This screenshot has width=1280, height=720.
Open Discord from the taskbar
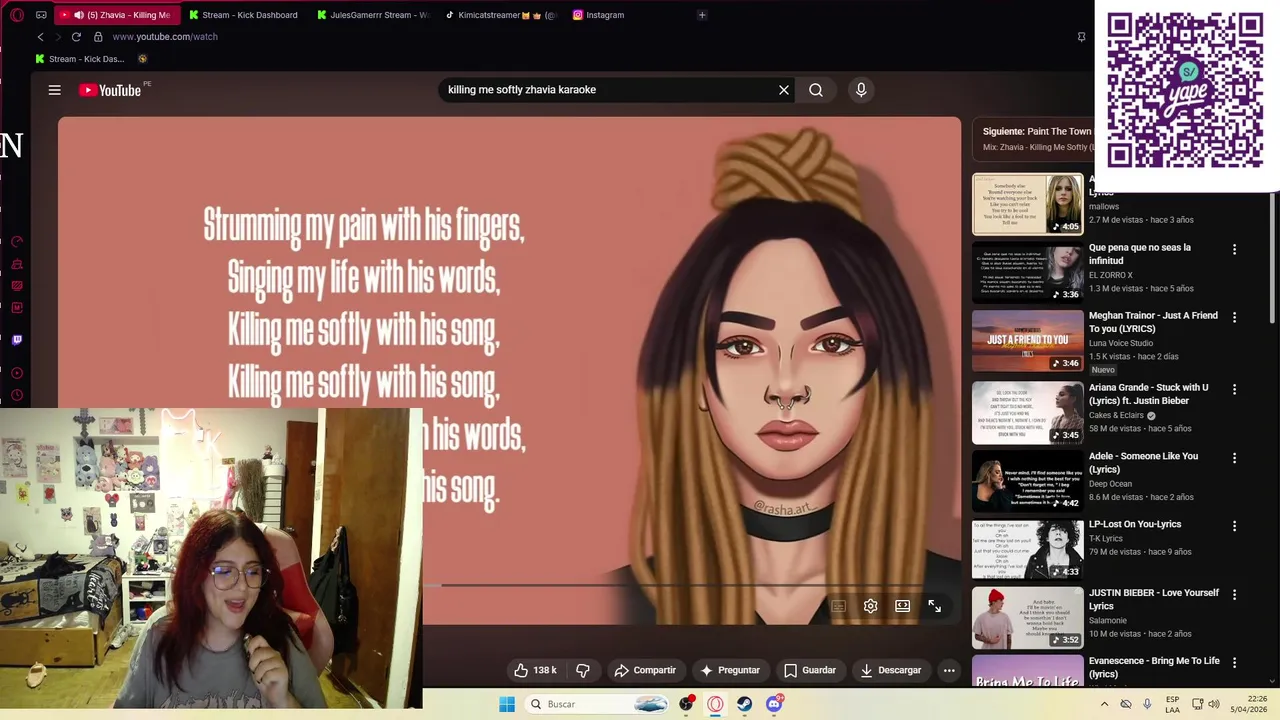pyautogui.click(x=774, y=704)
